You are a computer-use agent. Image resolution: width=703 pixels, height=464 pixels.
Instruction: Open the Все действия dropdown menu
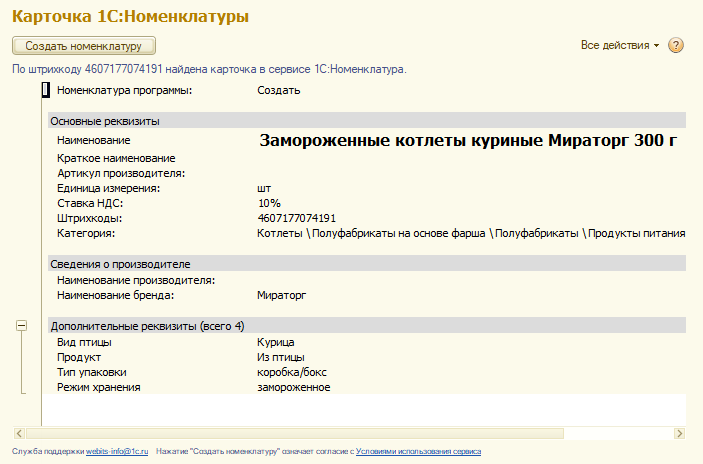click(620, 45)
